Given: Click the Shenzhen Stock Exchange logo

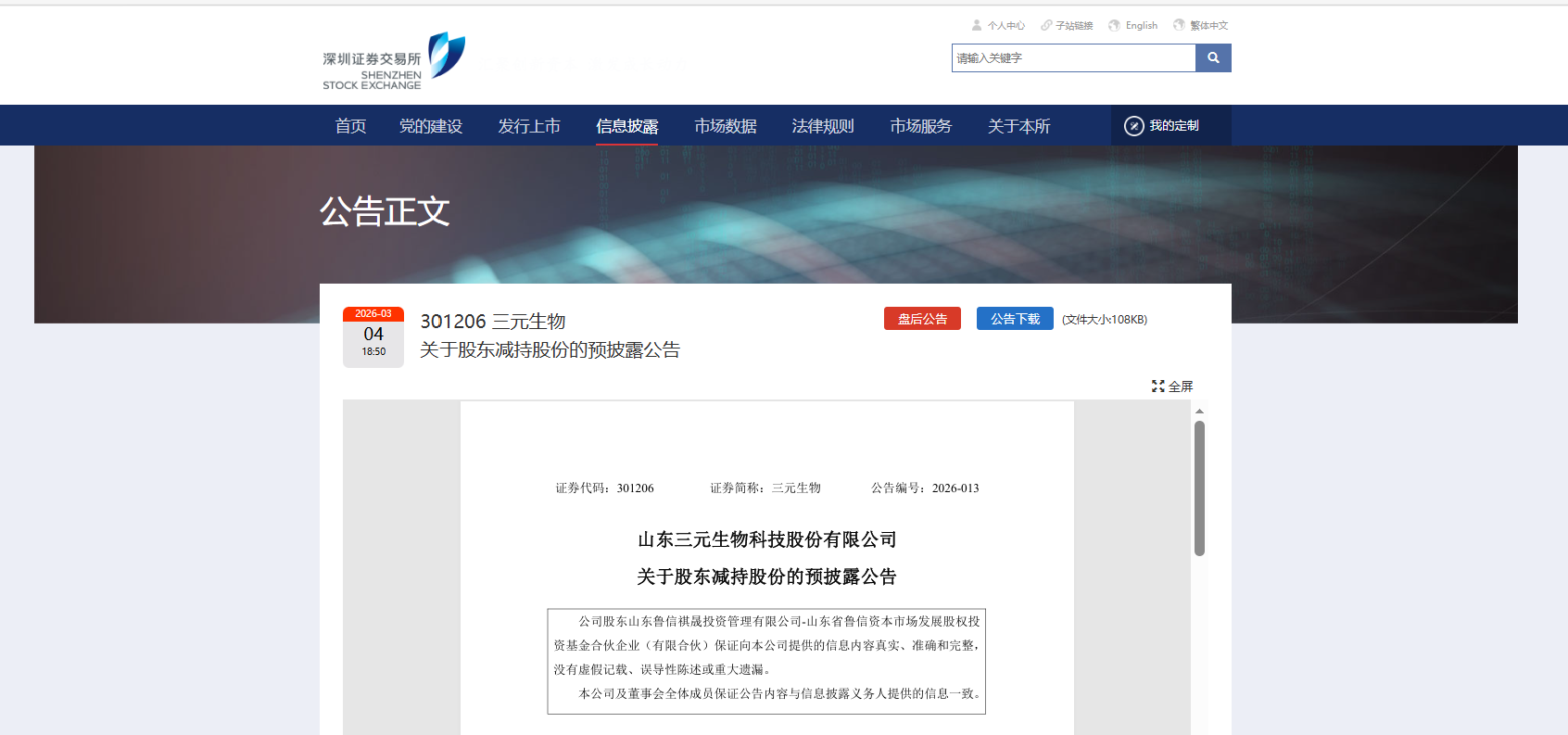Looking at the screenshot, I should coord(394,61).
